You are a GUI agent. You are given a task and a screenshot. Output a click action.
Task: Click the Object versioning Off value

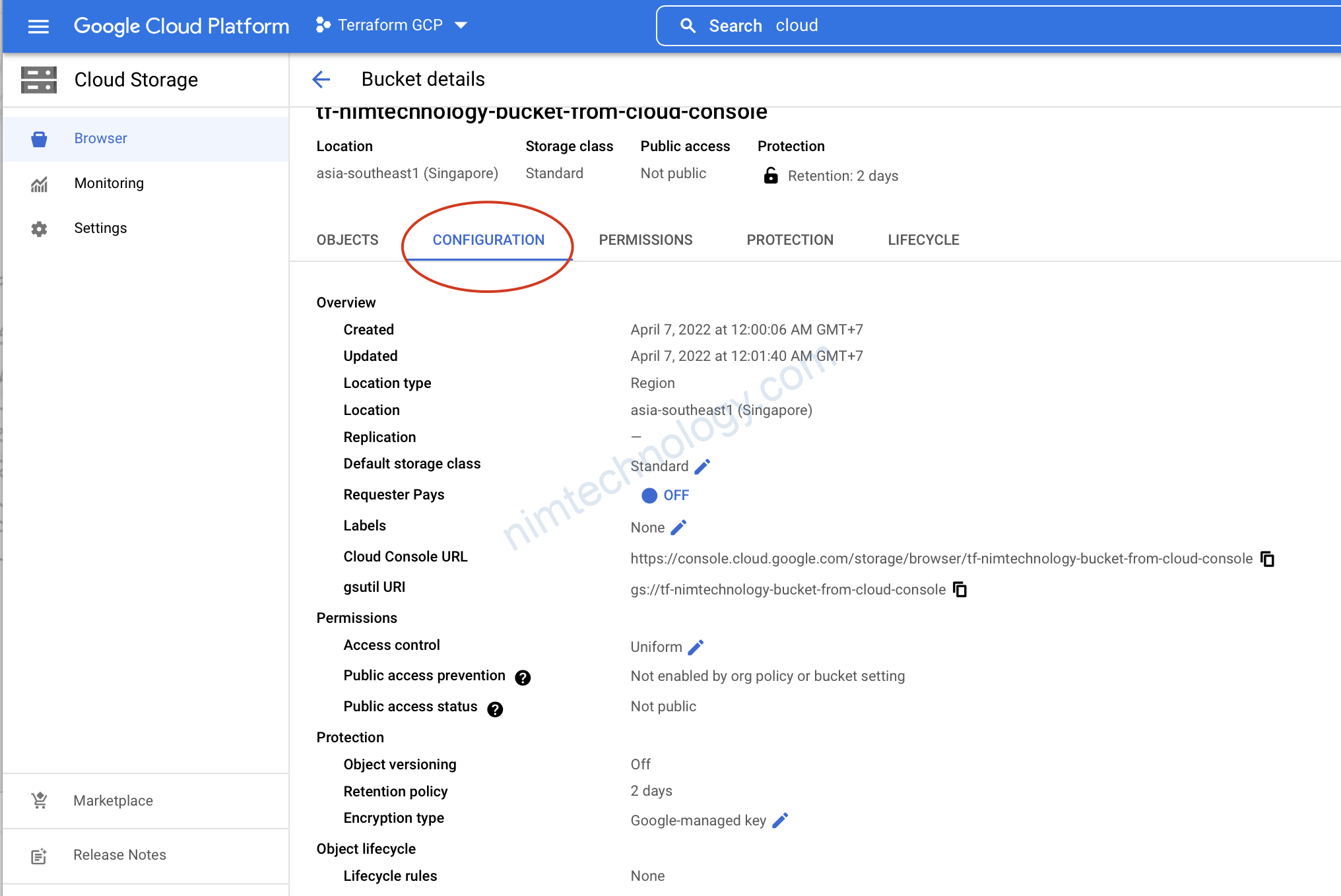click(641, 764)
